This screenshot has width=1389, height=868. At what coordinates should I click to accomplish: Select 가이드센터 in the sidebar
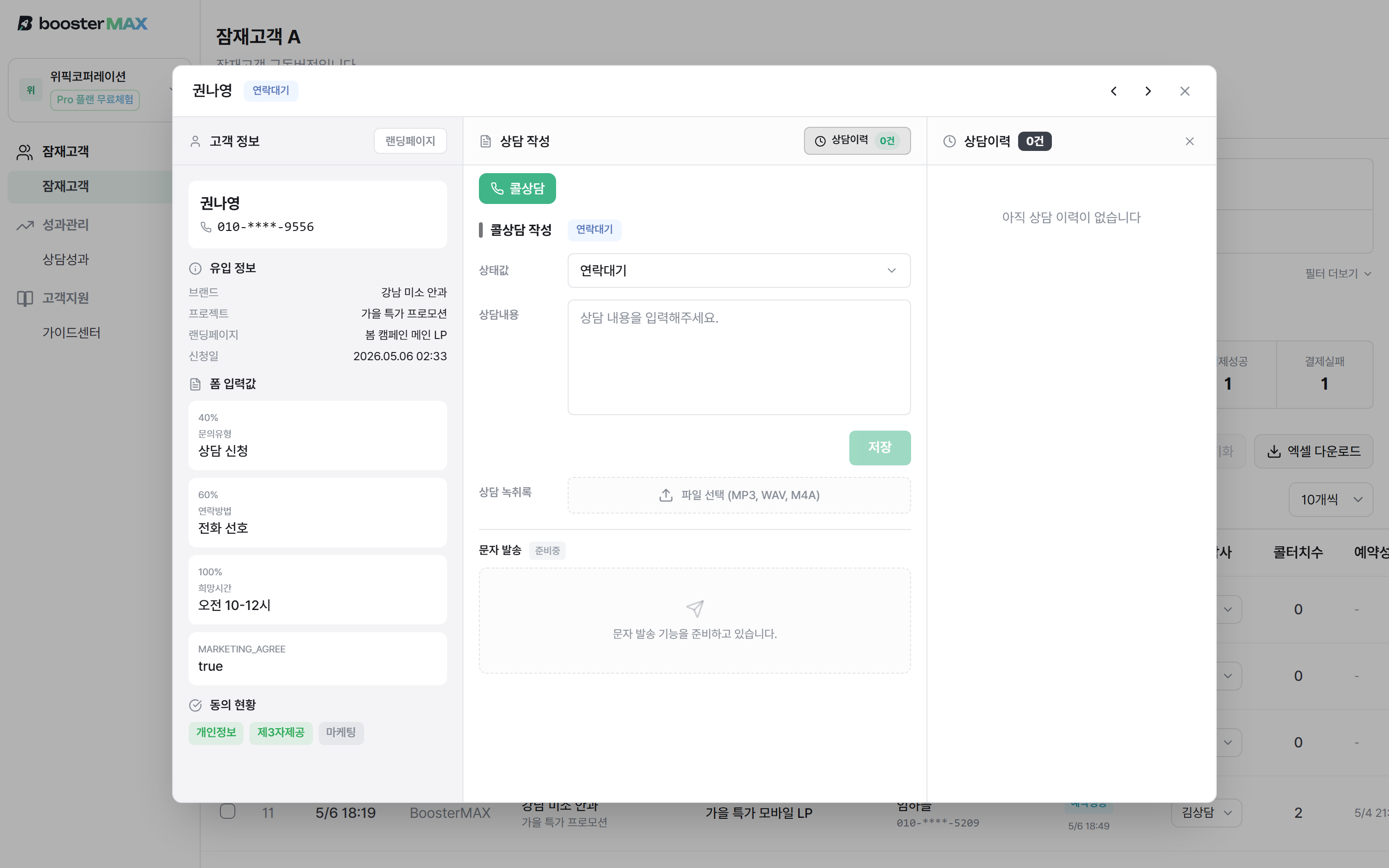point(71,333)
